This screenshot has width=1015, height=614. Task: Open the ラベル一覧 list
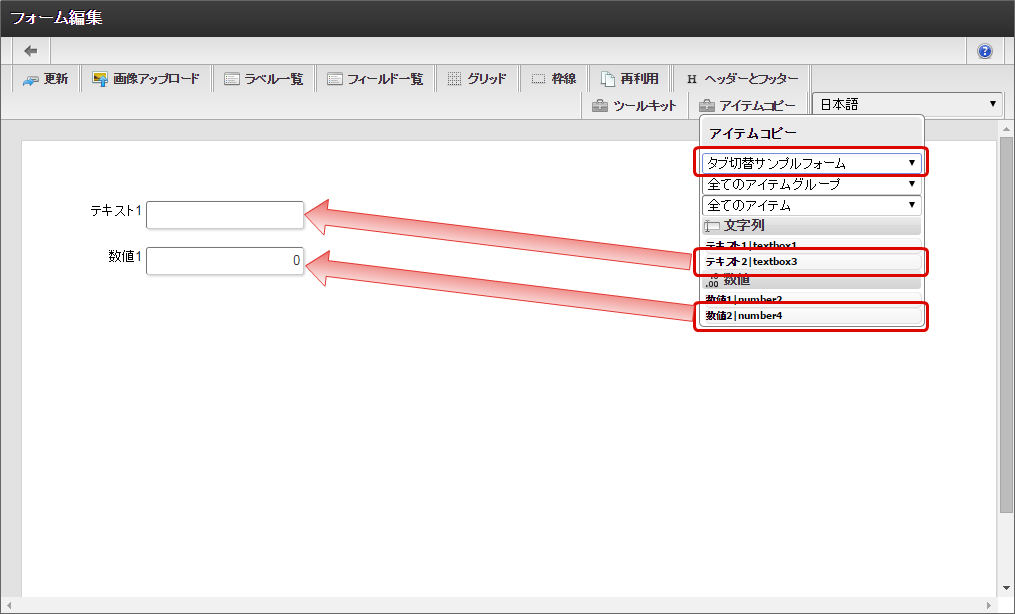tap(263, 79)
